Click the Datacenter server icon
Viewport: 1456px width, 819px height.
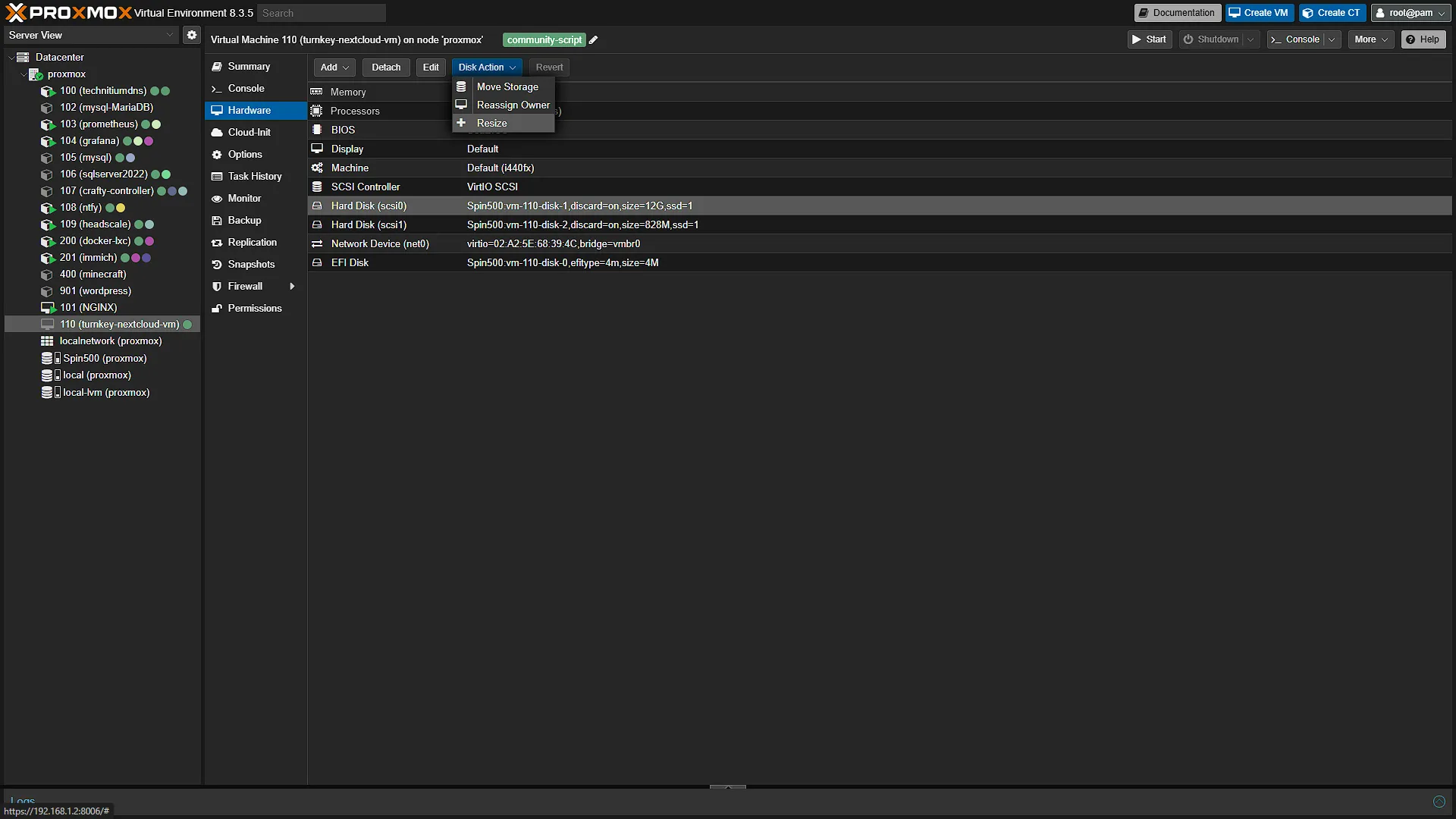(x=23, y=57)
